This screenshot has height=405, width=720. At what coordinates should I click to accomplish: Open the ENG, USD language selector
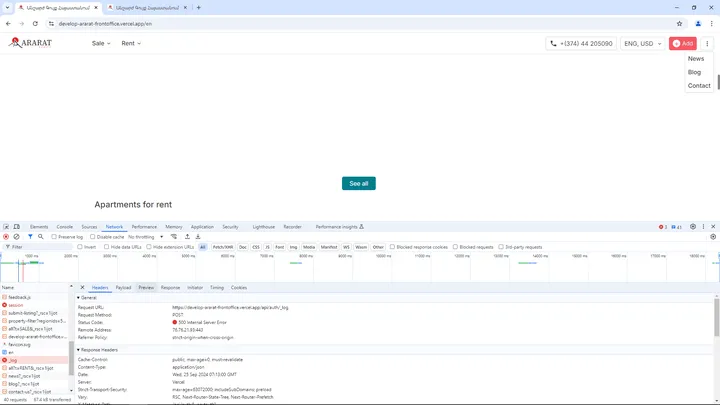click(x=640, y=44)
